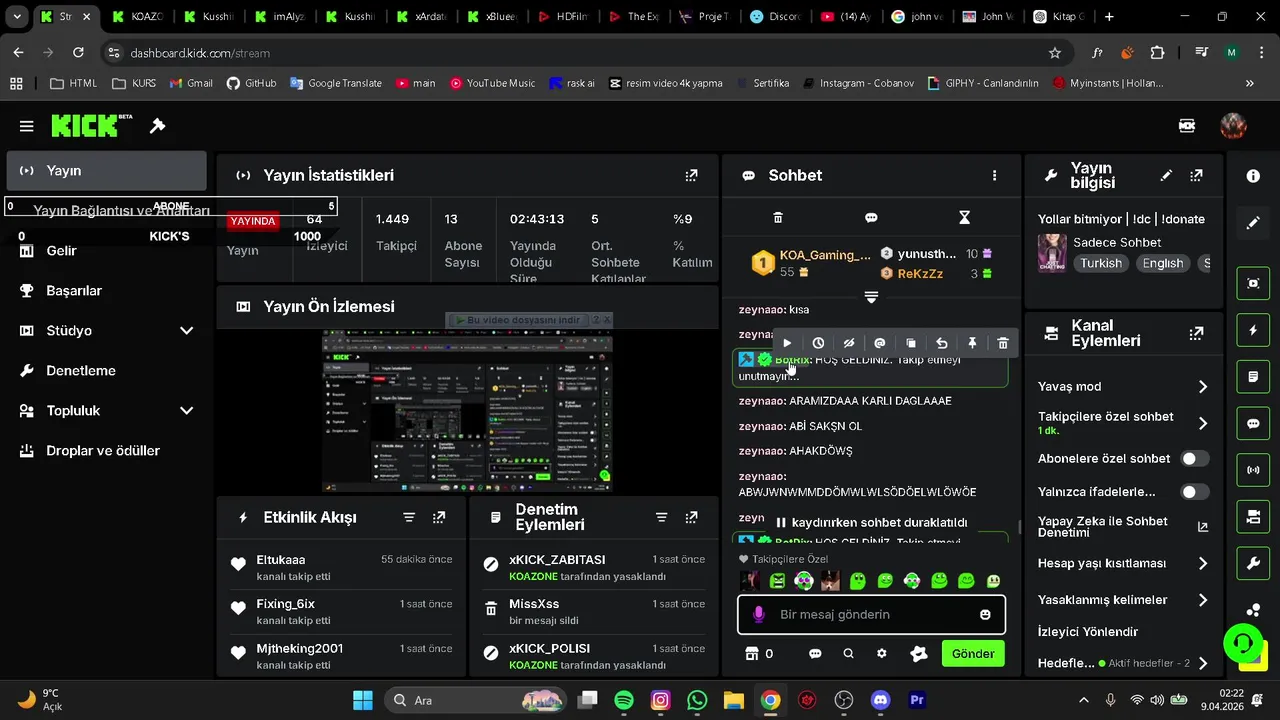
Task: Delete the message with the message toolbar trash icon
Action: point(1003,343)
